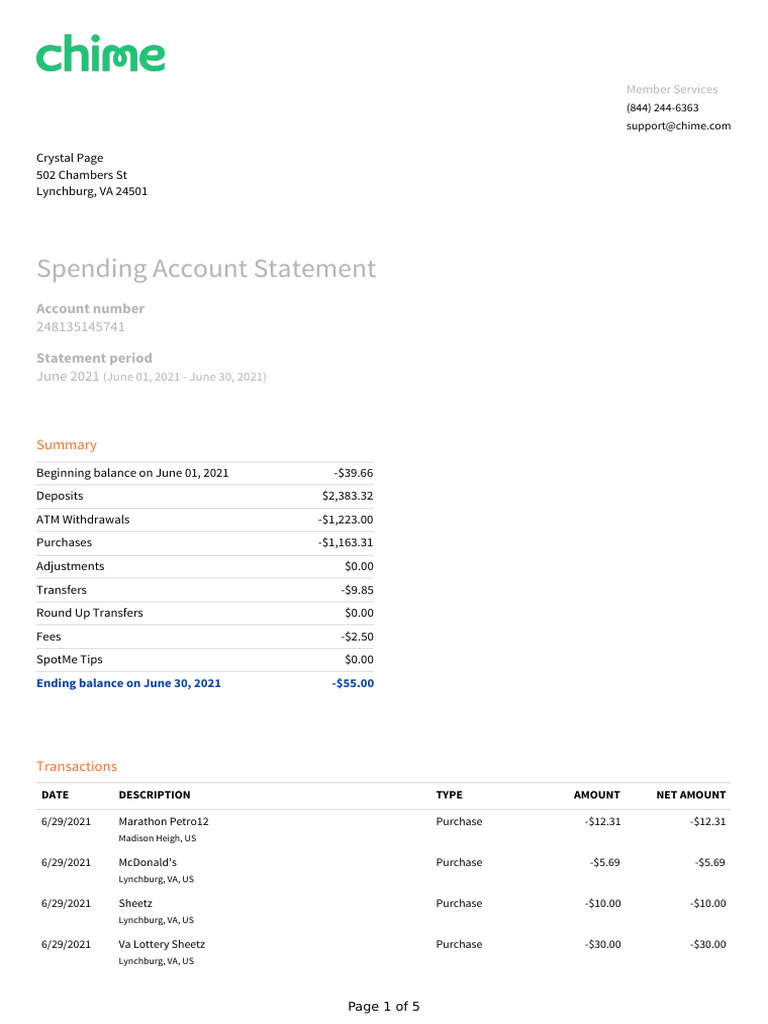Viewport: 768px width, 1024px height.
Task: Select the name Crystal Page
Action: 70,158
